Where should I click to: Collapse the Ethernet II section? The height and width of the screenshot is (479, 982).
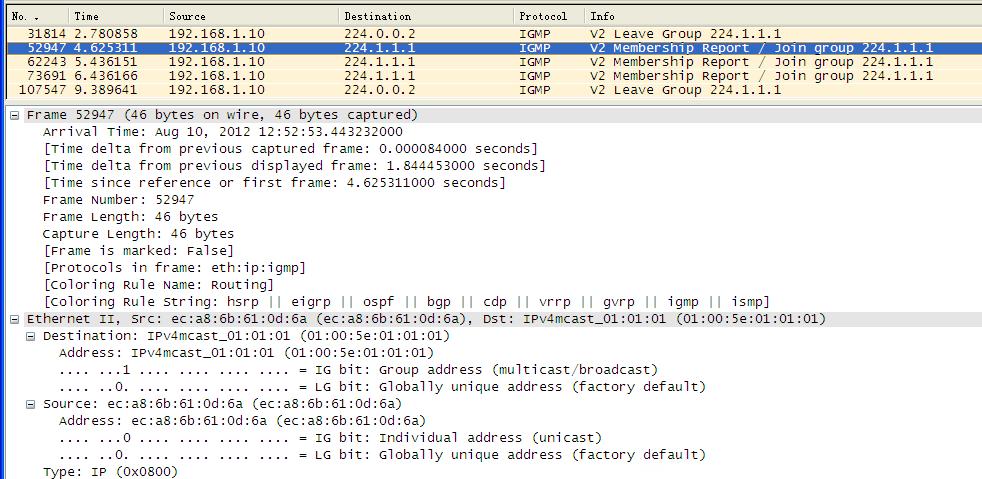click(15, 319)
